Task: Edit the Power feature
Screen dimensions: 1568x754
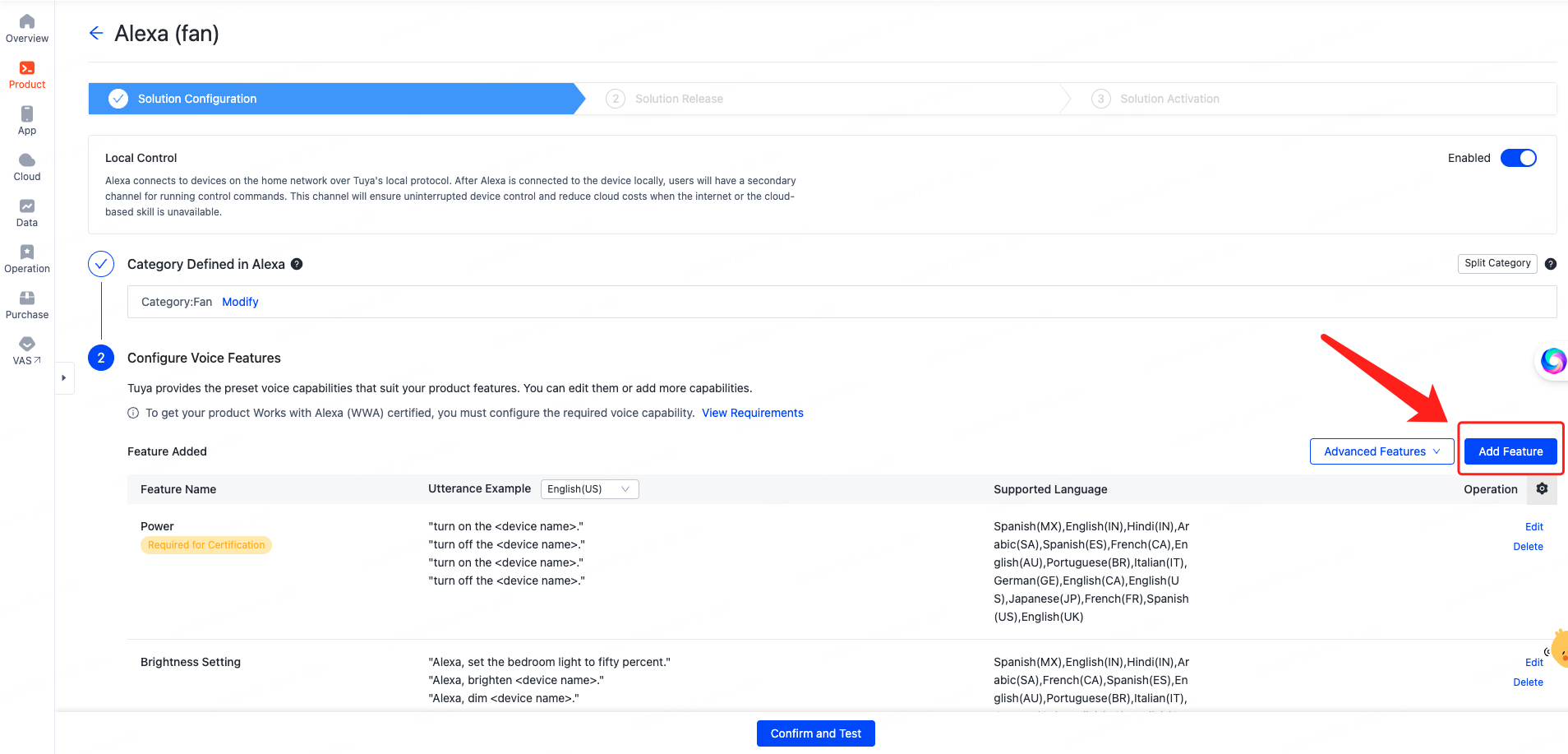Action: [x=1533, y=527]
